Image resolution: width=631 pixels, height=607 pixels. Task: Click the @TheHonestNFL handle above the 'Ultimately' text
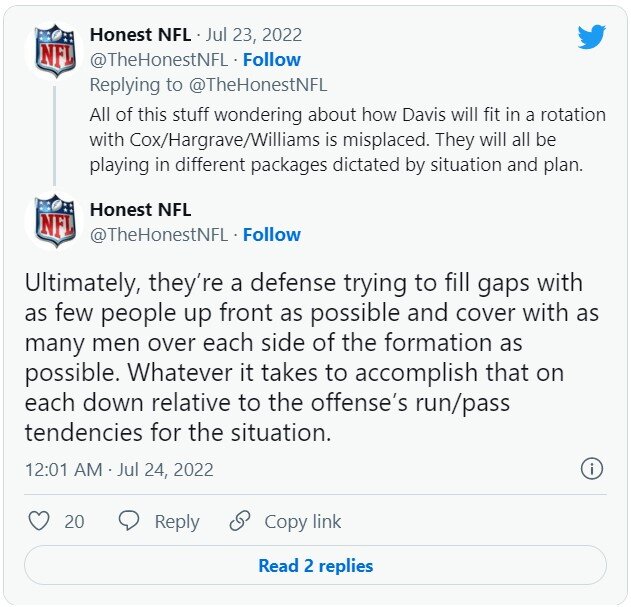pos(159,235)
